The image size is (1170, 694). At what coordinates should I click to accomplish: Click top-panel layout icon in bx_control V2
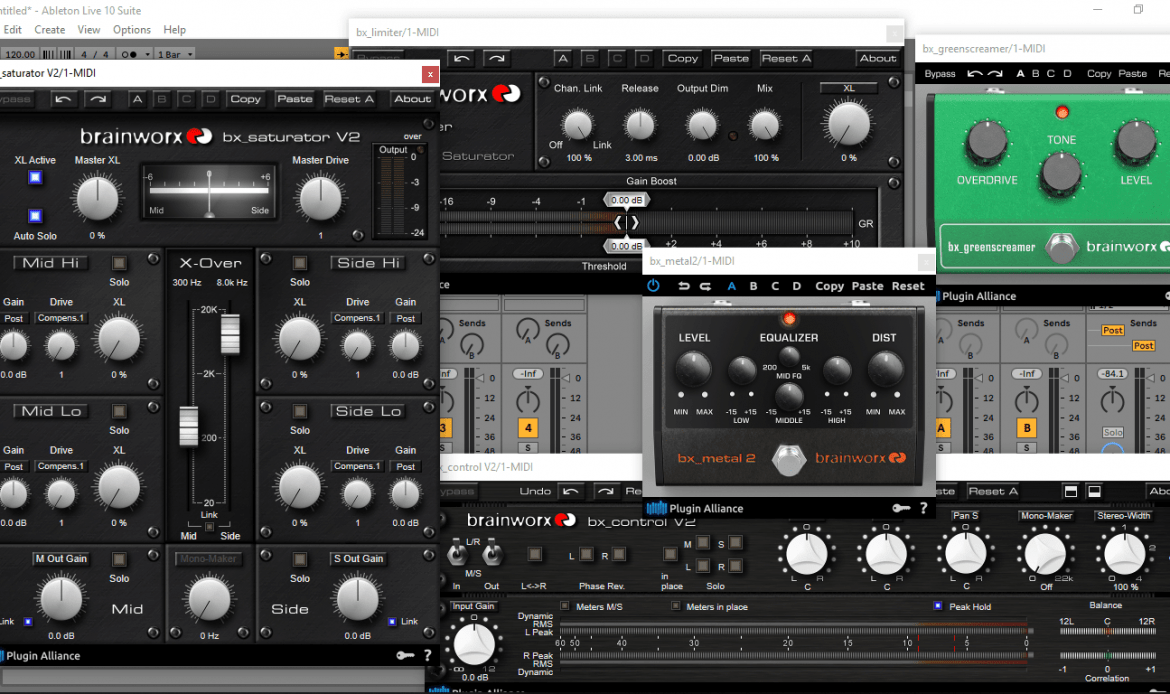(1071, 491)
